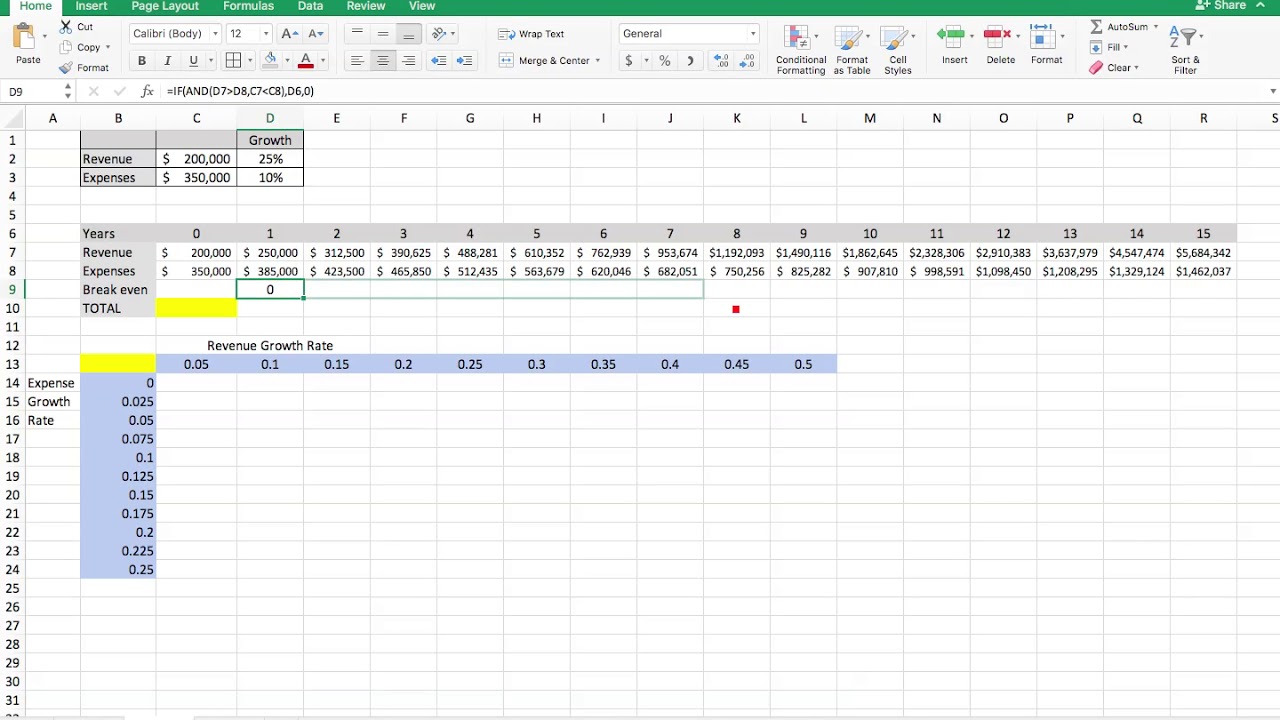Toggle center horizontal alignment

383,61
